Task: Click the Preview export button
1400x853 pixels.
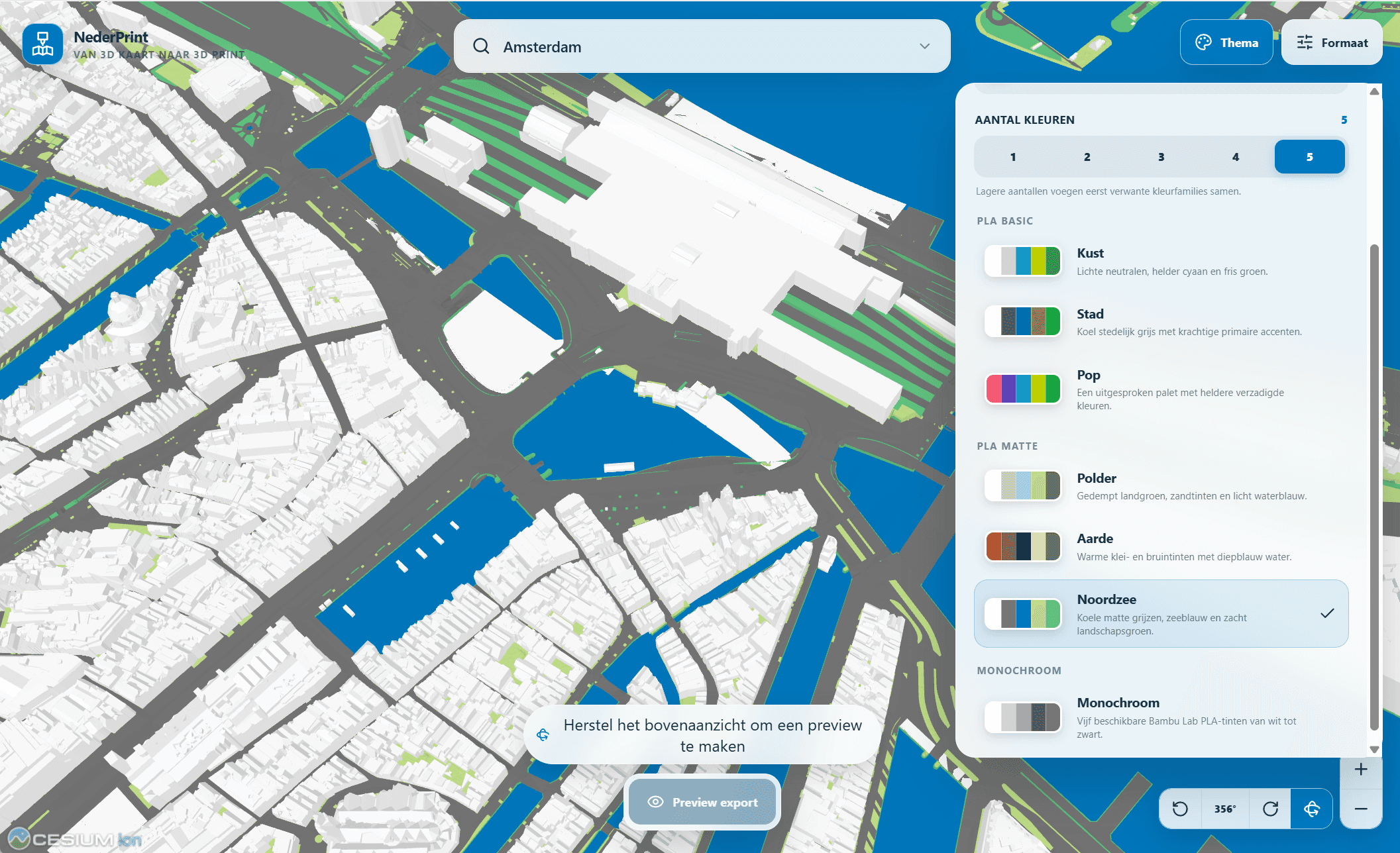Action: tap(702, 802)
